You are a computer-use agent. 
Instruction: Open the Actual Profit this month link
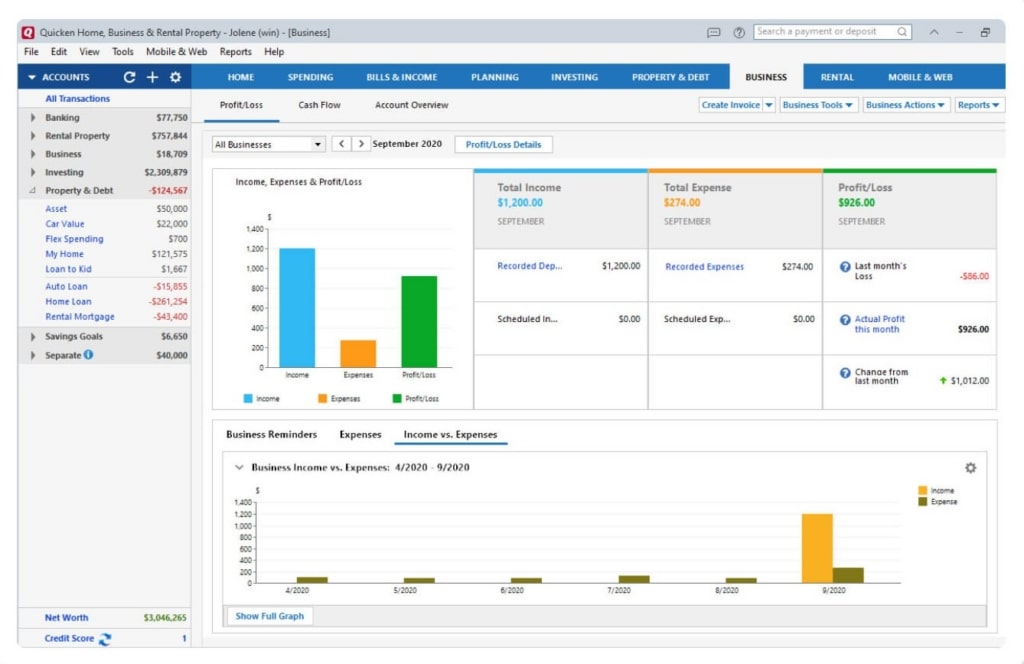880,324
